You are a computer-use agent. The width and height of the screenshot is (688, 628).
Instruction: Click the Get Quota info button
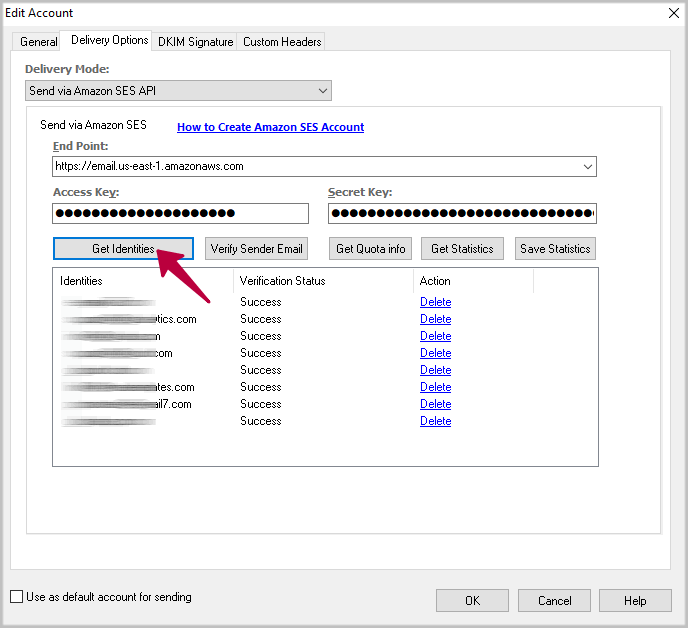(x=370, y=249)
